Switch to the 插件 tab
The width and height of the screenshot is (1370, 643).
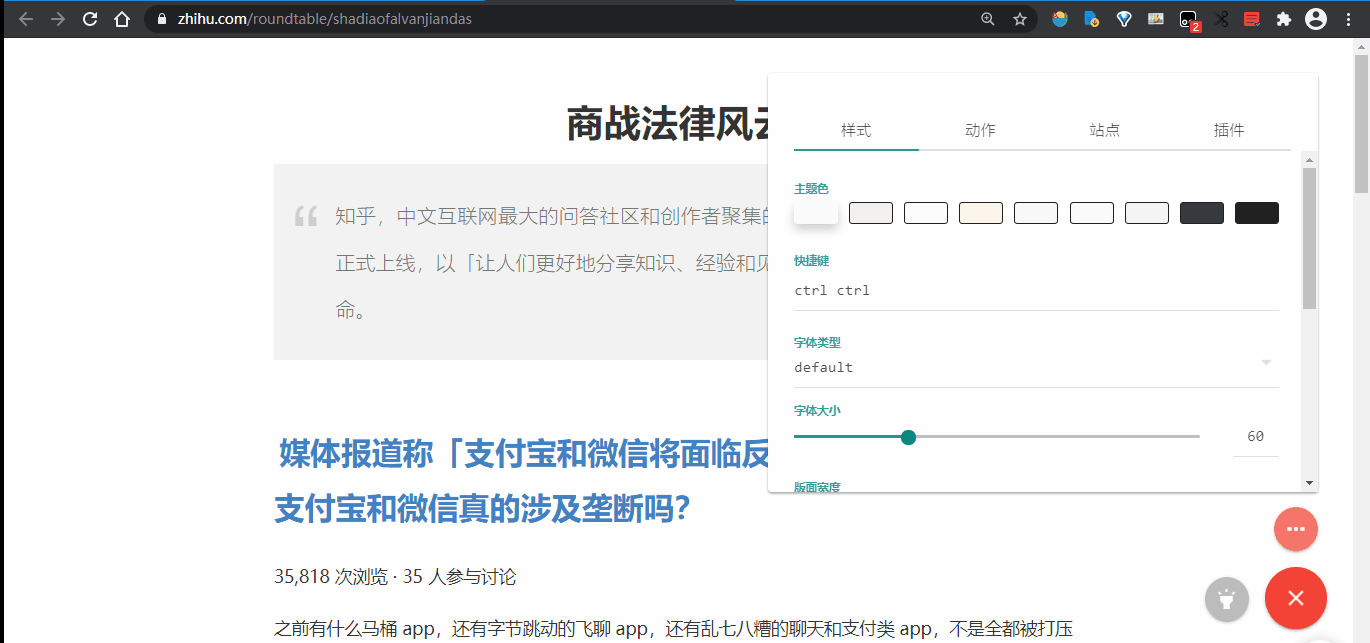tap(1229, 130)
